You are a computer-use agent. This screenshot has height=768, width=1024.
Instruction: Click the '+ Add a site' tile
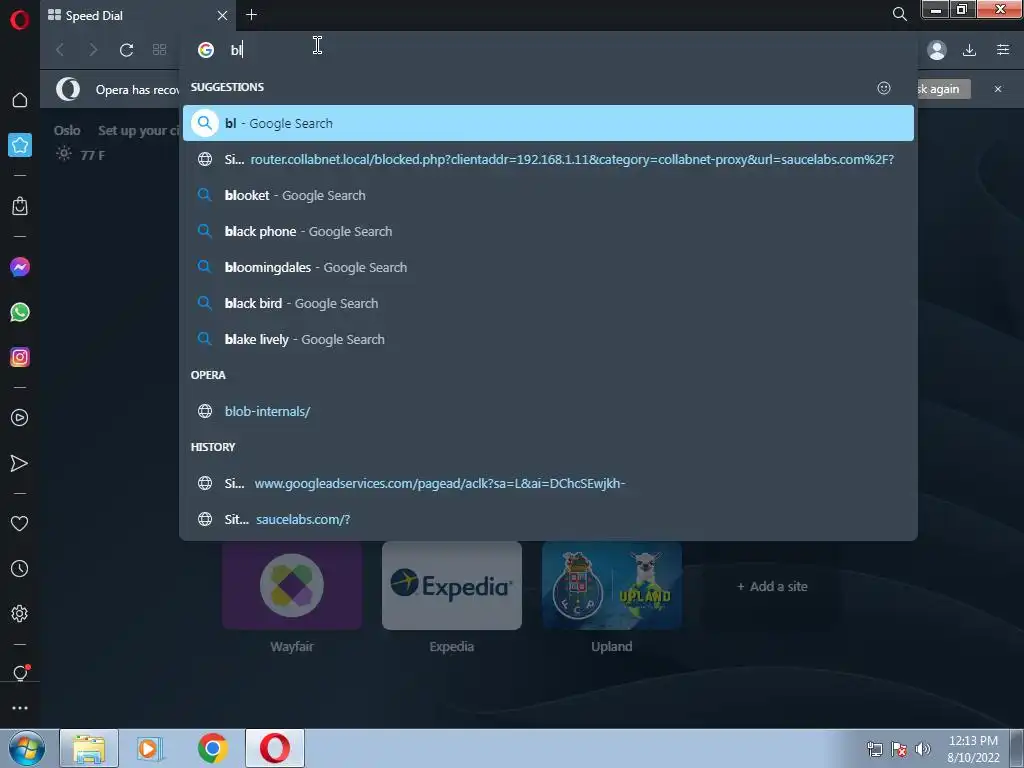click(772, 586)
